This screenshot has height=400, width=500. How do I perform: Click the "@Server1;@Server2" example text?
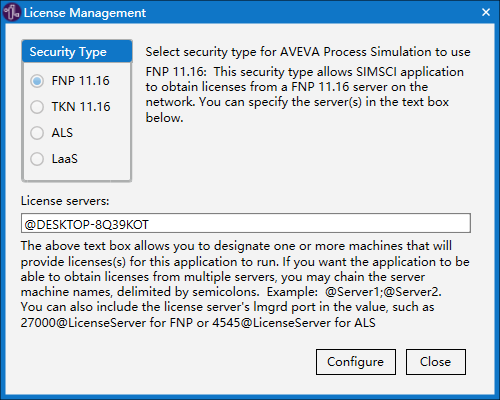[x=382, y=292]
